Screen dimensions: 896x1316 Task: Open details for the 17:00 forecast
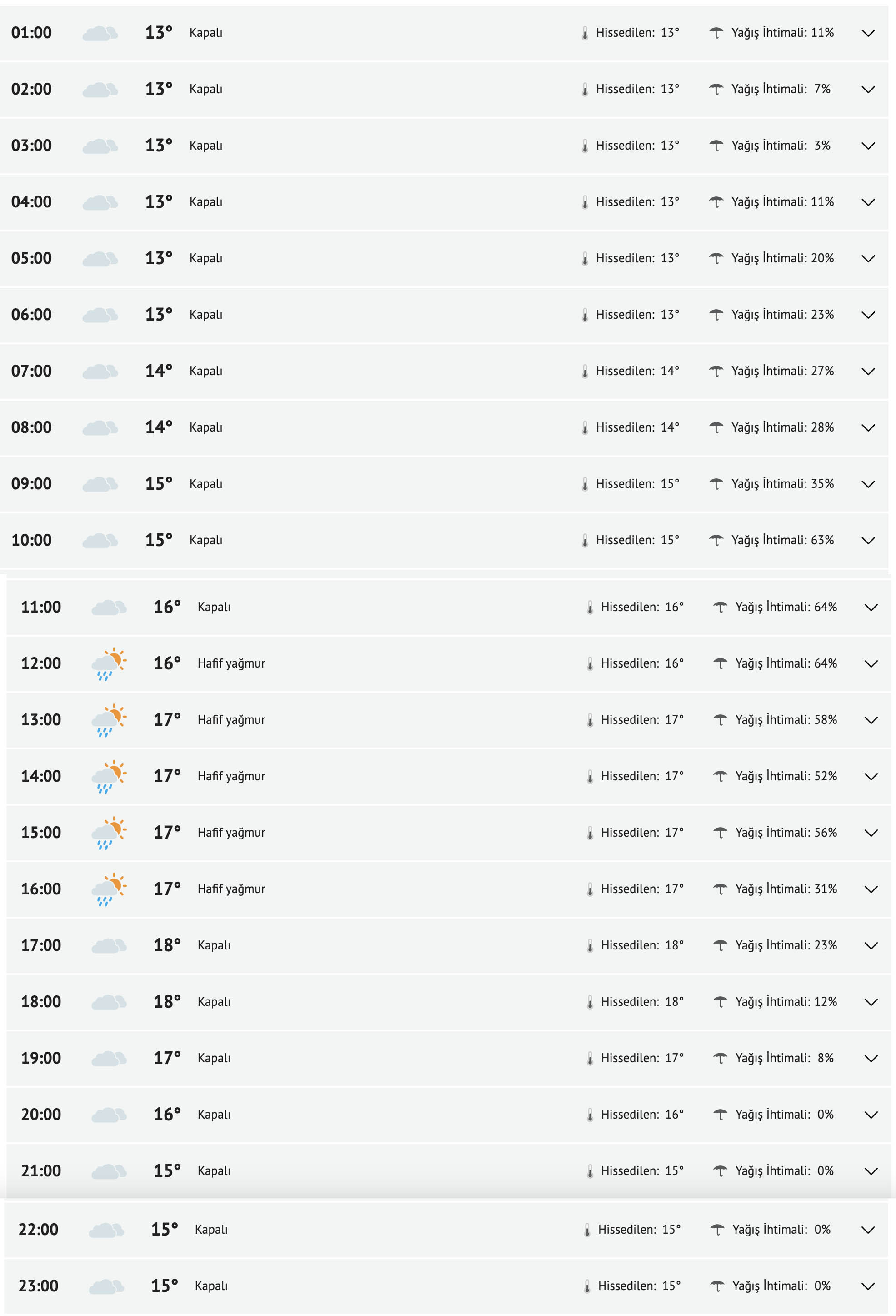pos(871,946)
